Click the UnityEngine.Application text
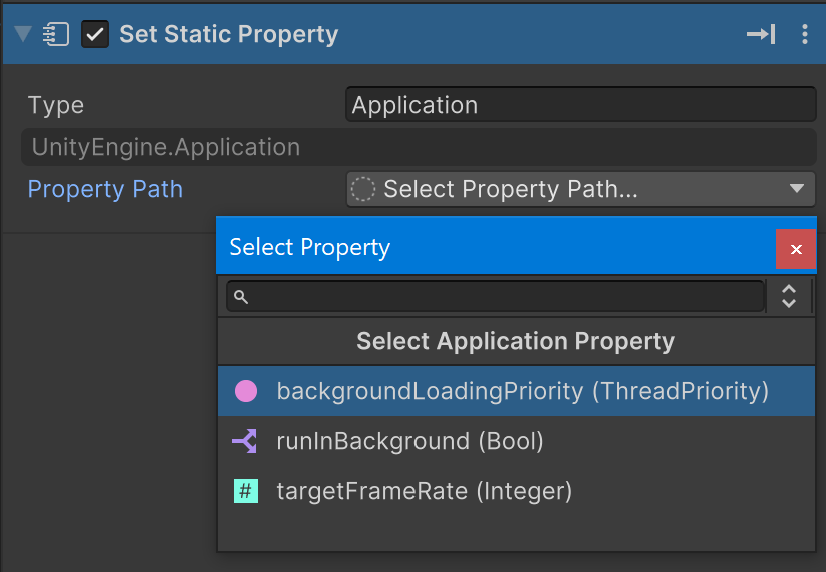The height and width of the screenshot is (572, 826). (x=165, y=147)
